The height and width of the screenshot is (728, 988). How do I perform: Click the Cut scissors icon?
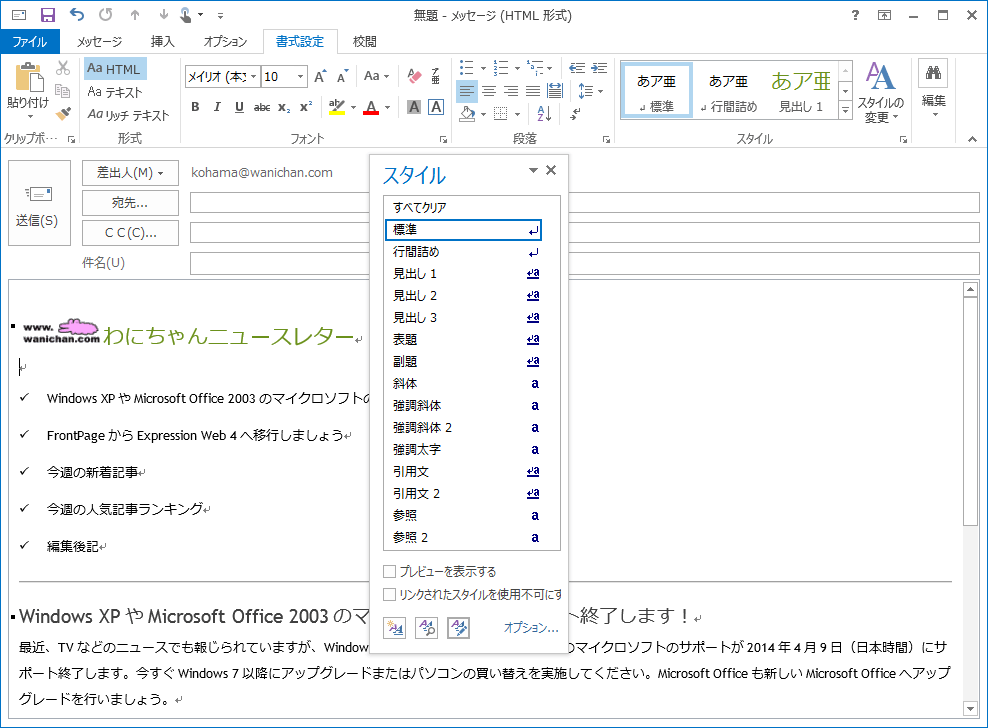[63, 67]
